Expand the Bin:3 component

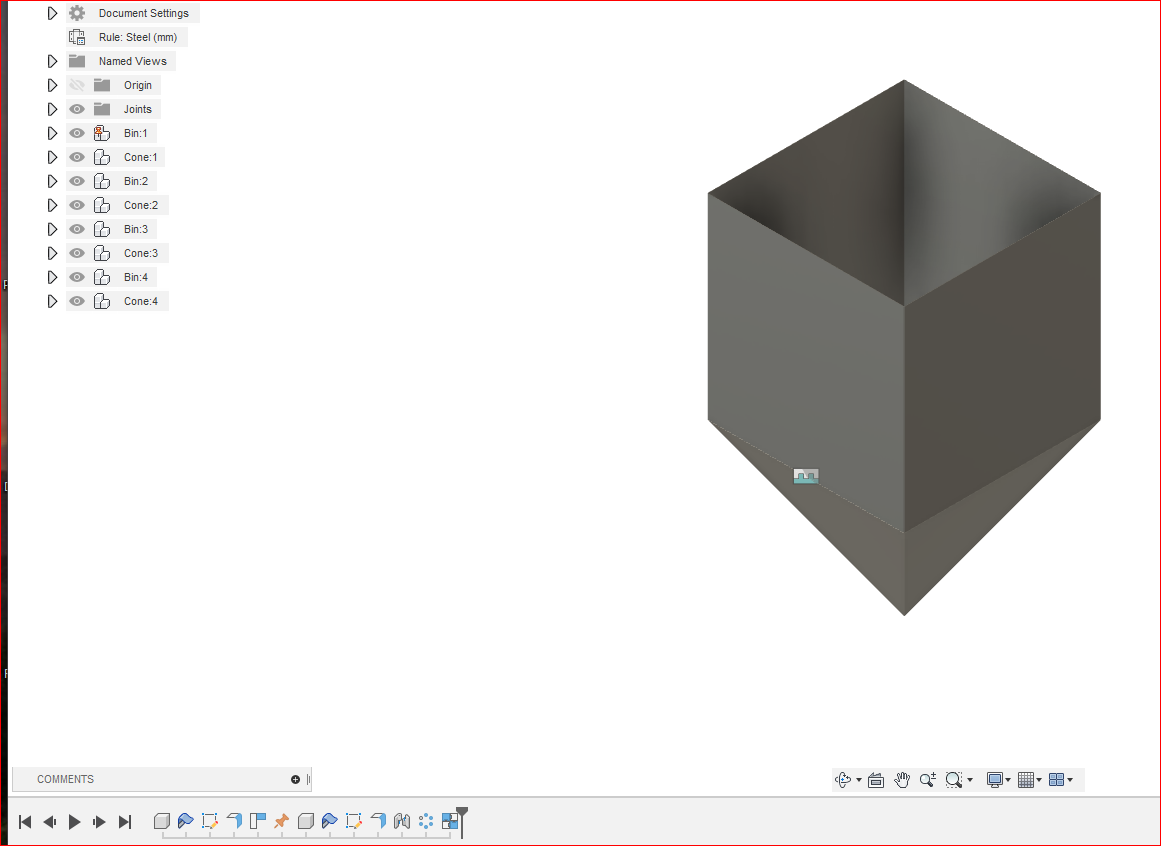click(x=52, y=229)
